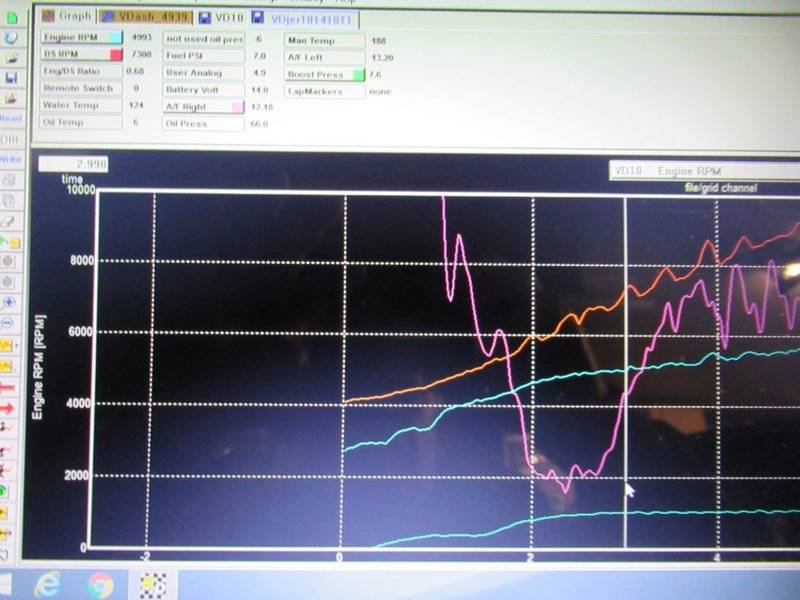Toggle the Water Temp channel

point(81,105)
